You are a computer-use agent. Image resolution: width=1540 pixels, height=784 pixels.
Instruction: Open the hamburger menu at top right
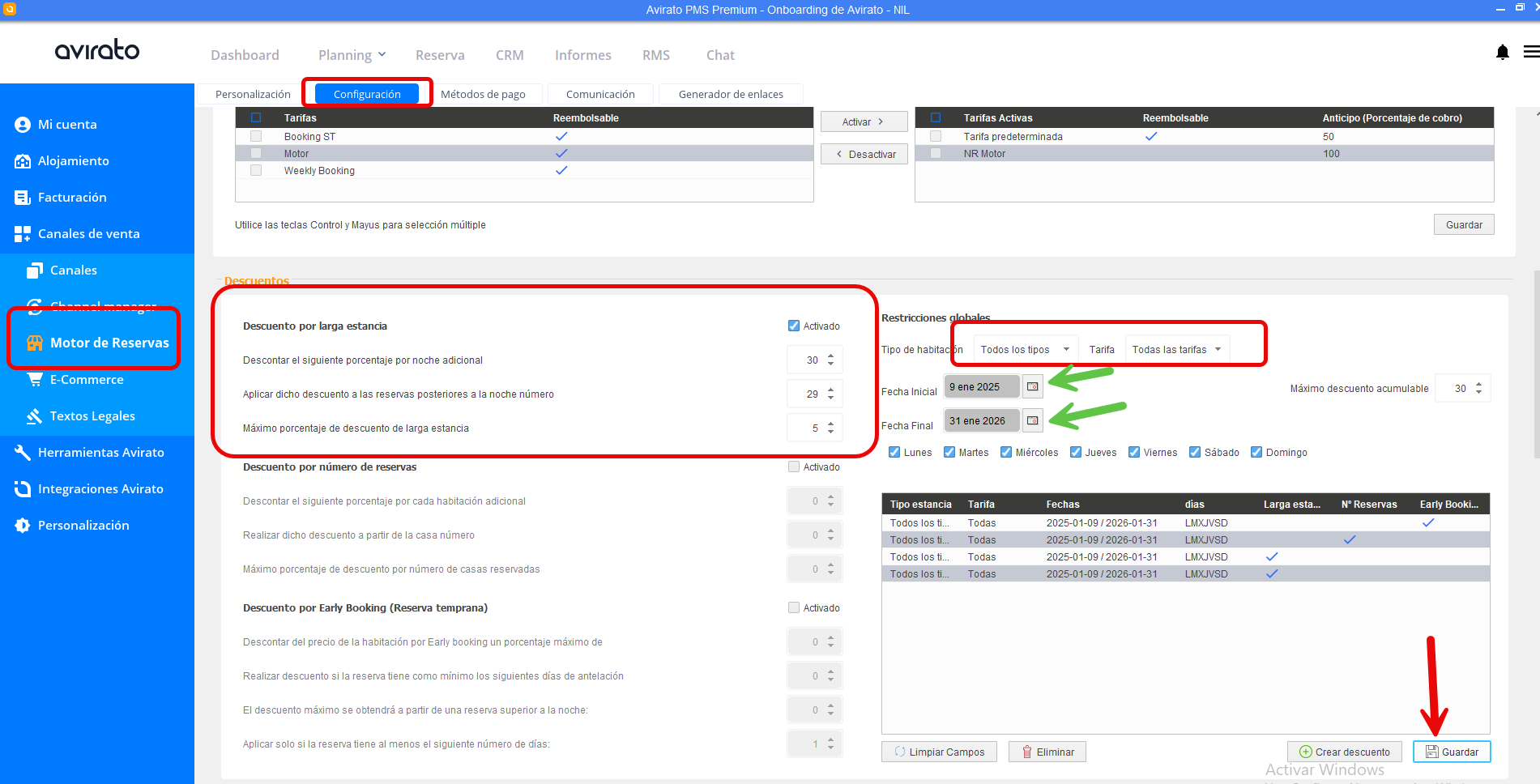1531,52
